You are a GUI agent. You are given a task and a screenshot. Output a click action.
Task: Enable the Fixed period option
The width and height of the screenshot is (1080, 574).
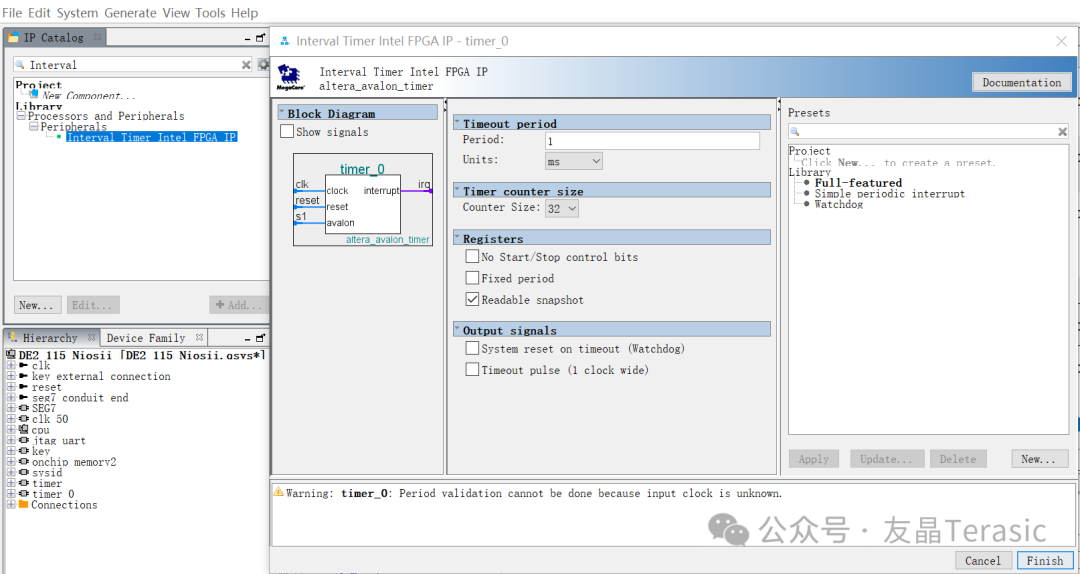click(472, 278)
